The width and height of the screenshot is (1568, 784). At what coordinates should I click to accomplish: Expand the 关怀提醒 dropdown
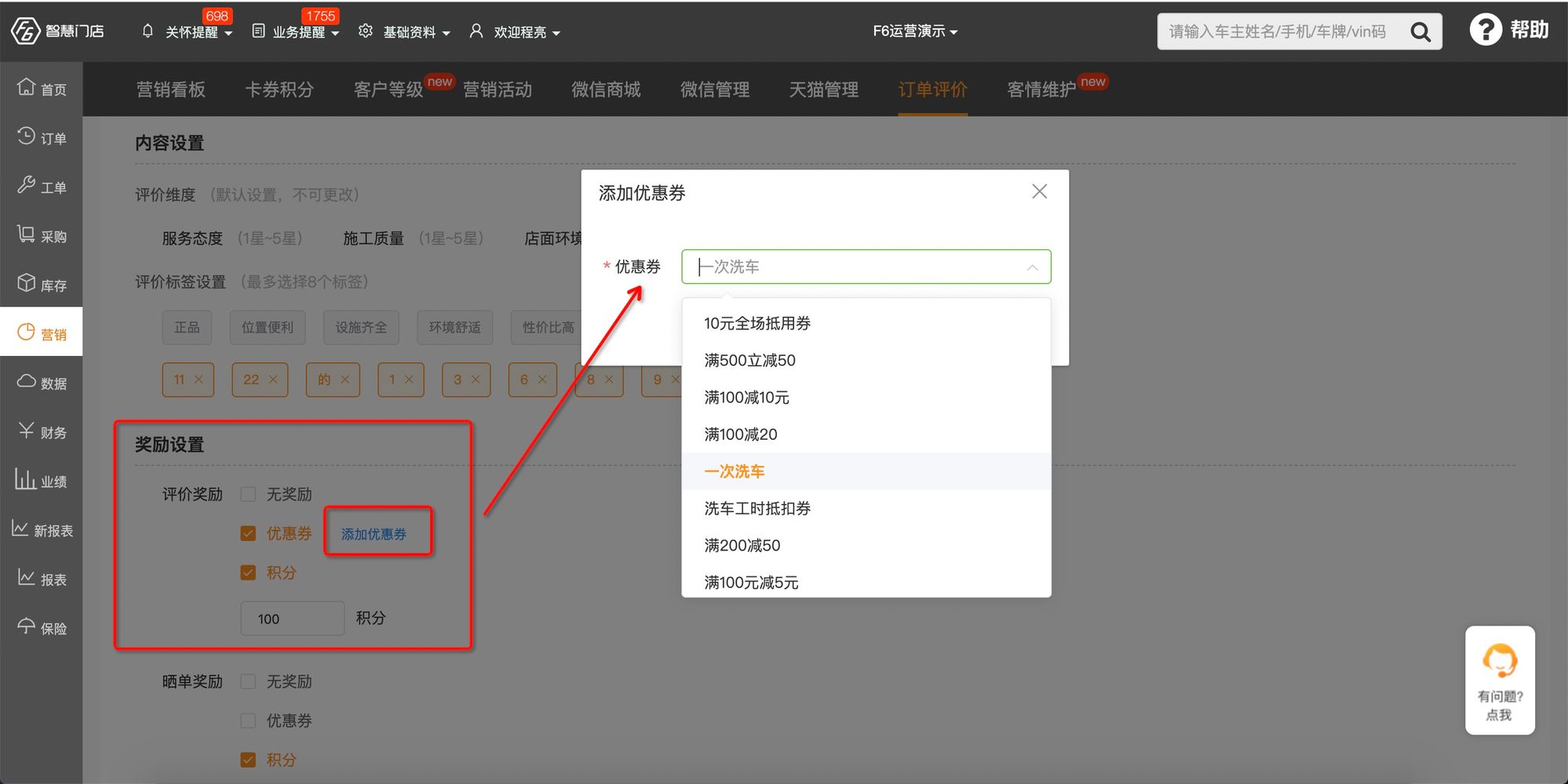coord(228,33)
